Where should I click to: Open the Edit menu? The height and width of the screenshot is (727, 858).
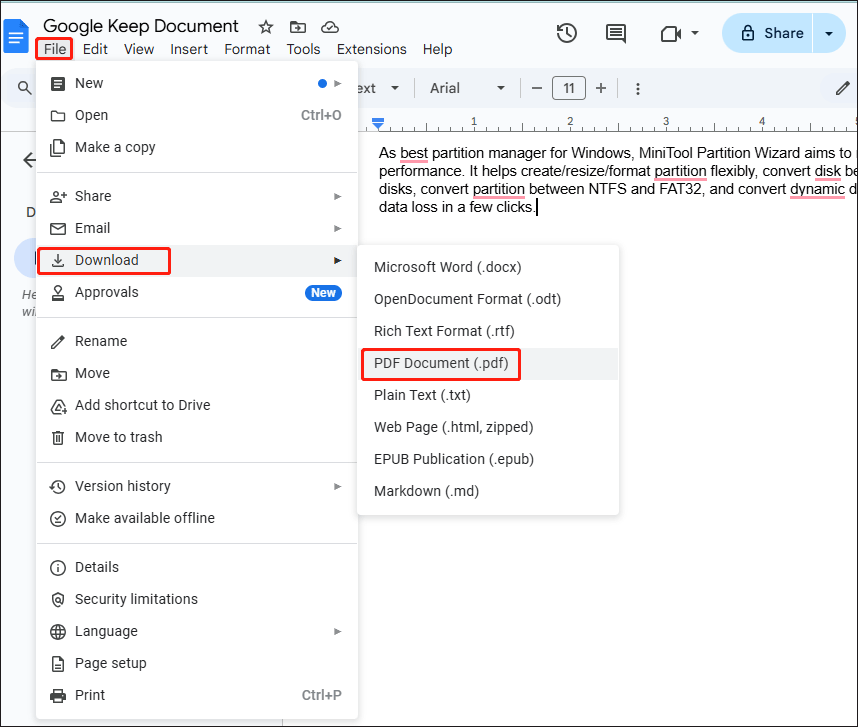tap(95, 49)
